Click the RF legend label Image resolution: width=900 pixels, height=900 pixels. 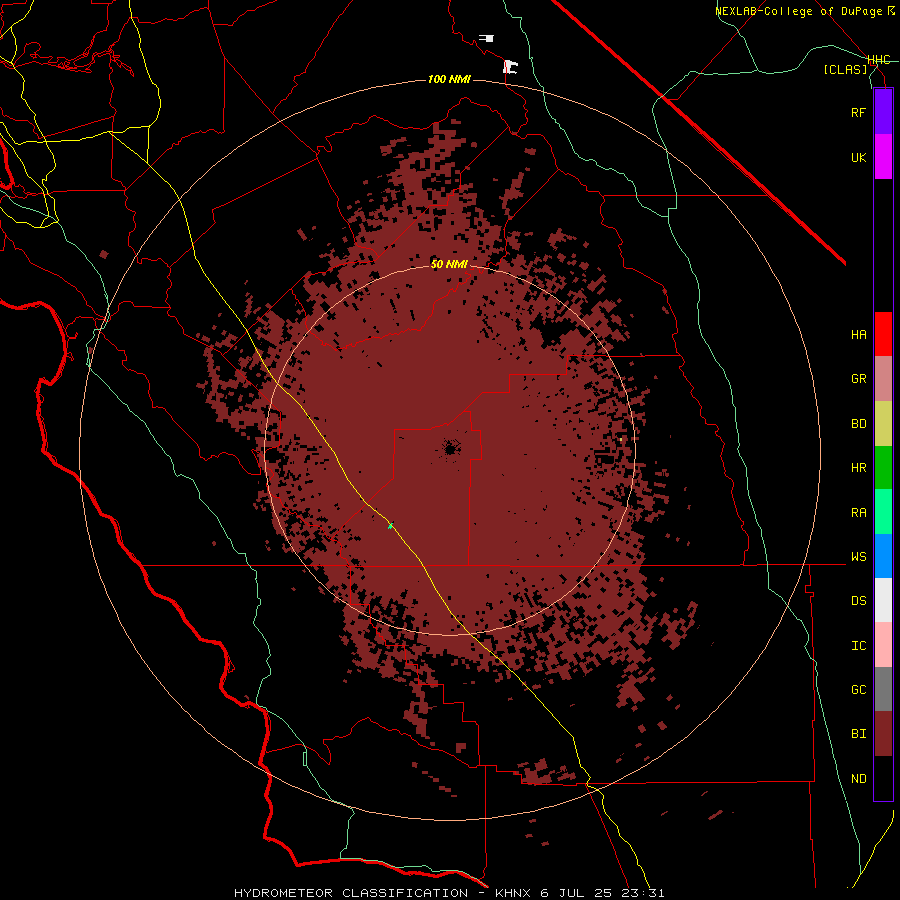pos(858,112)
